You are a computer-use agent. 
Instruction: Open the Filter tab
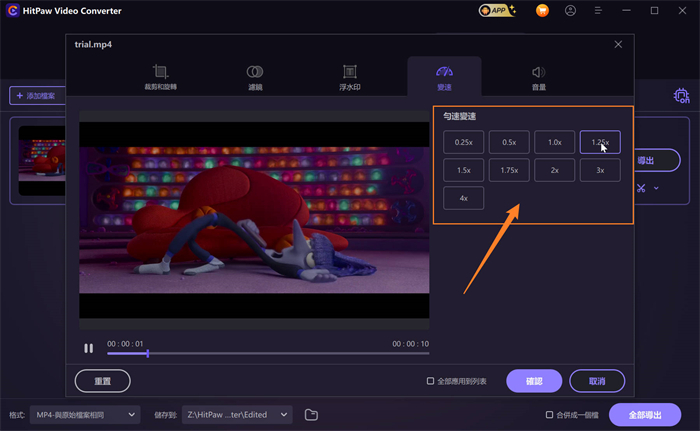click(x=255, y=77)
